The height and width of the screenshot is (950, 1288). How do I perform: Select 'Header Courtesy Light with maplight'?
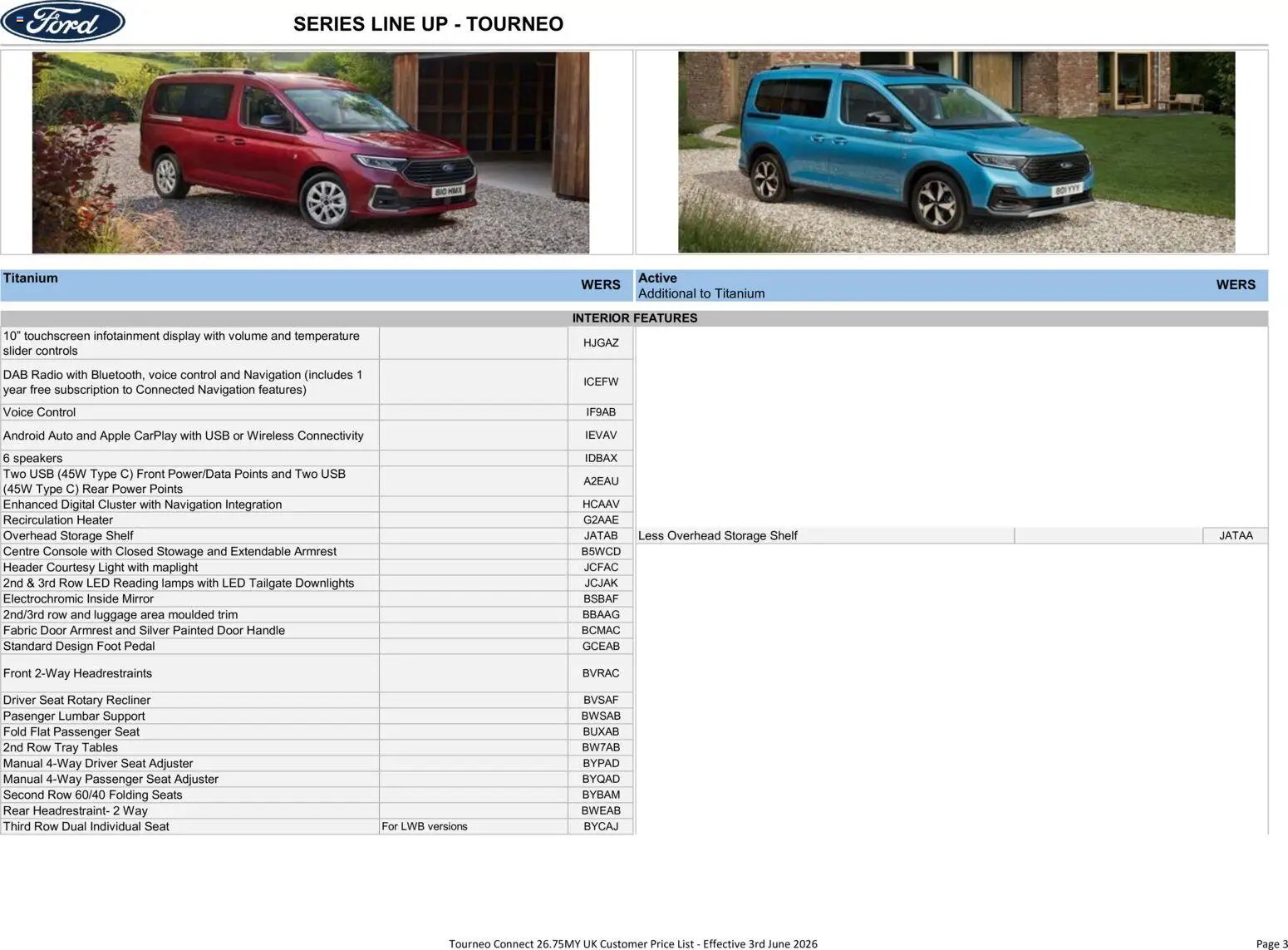[101, 568]
